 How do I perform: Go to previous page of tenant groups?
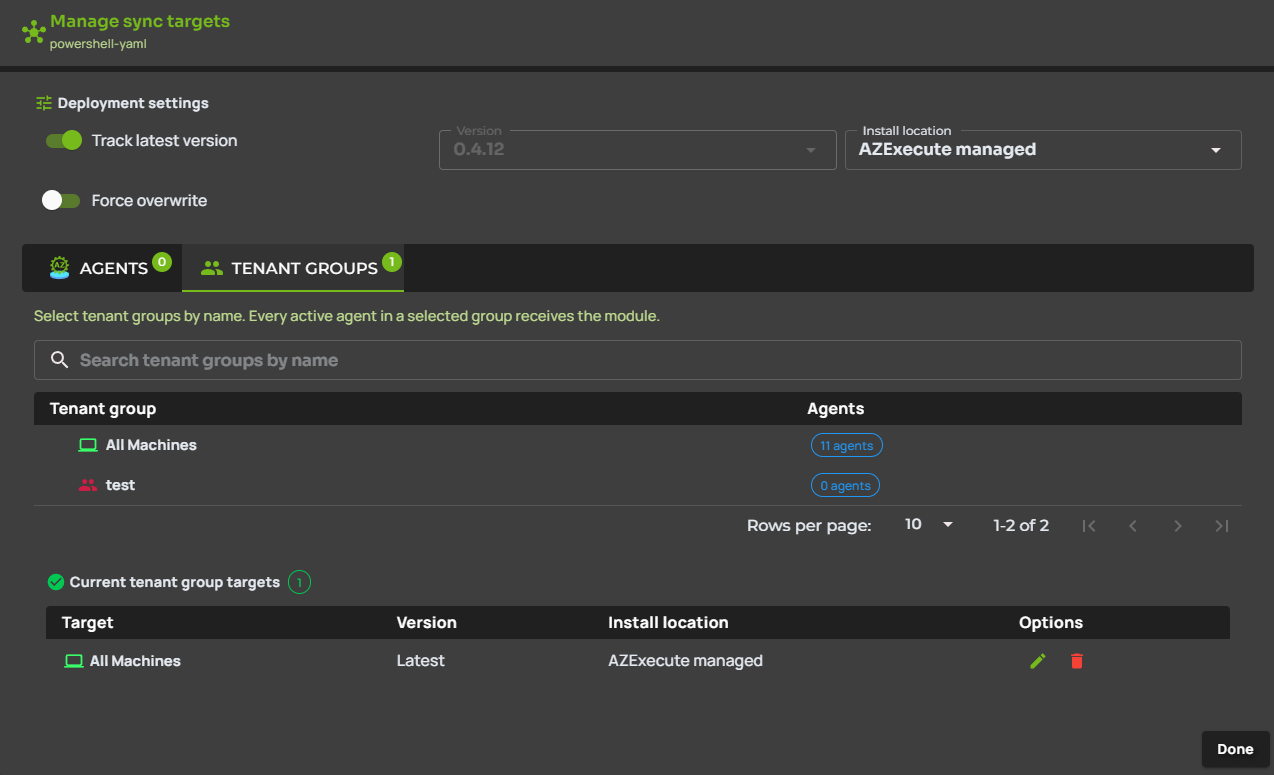click(1133, 526)
